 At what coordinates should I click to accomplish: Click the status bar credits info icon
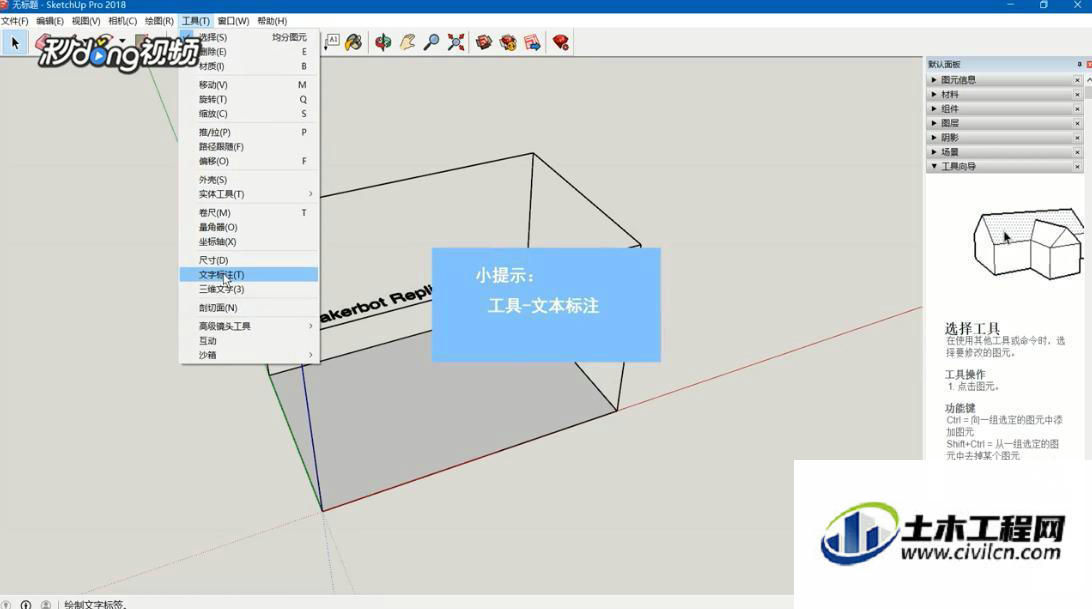tap(26, 604)
